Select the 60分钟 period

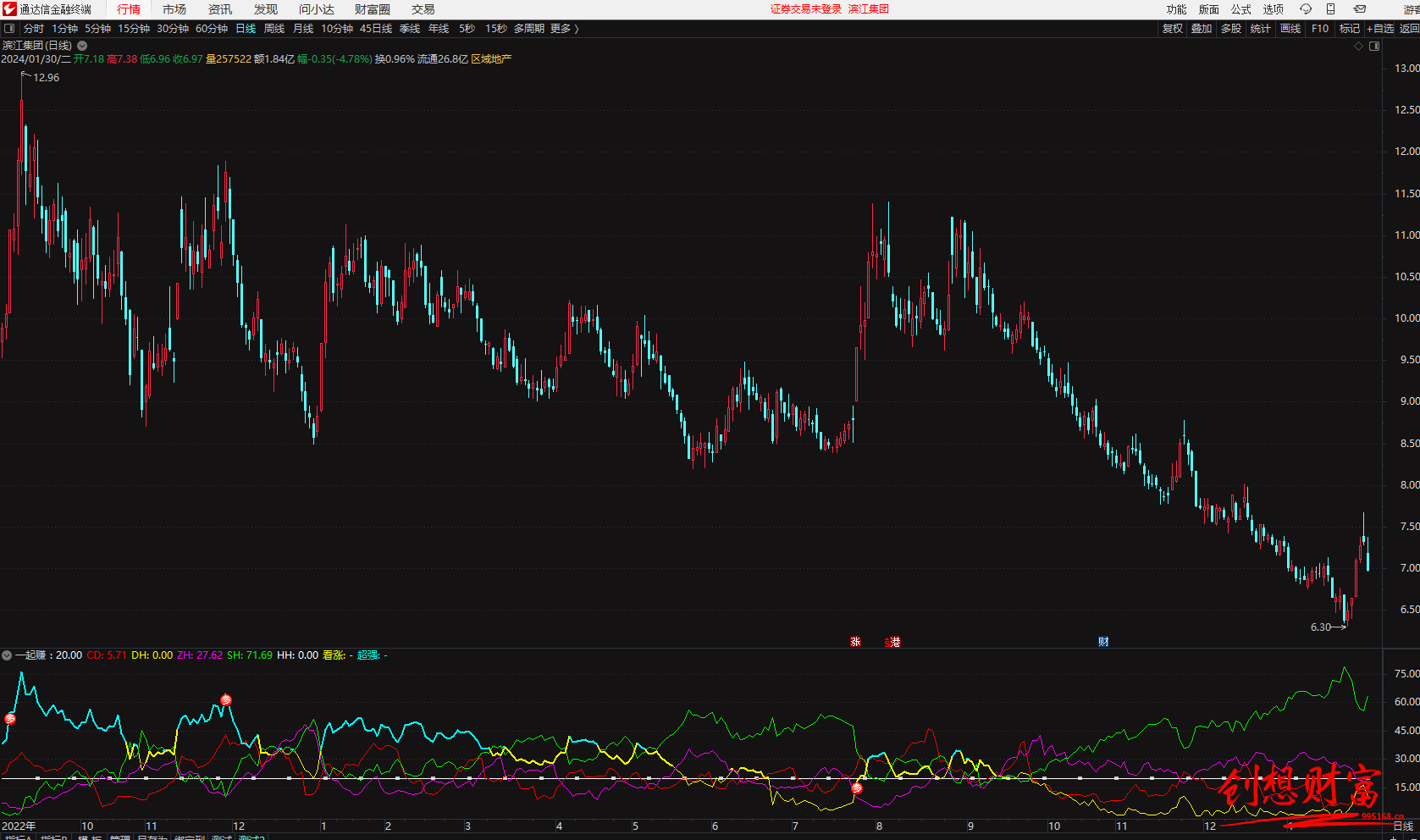tap(212, 29)
